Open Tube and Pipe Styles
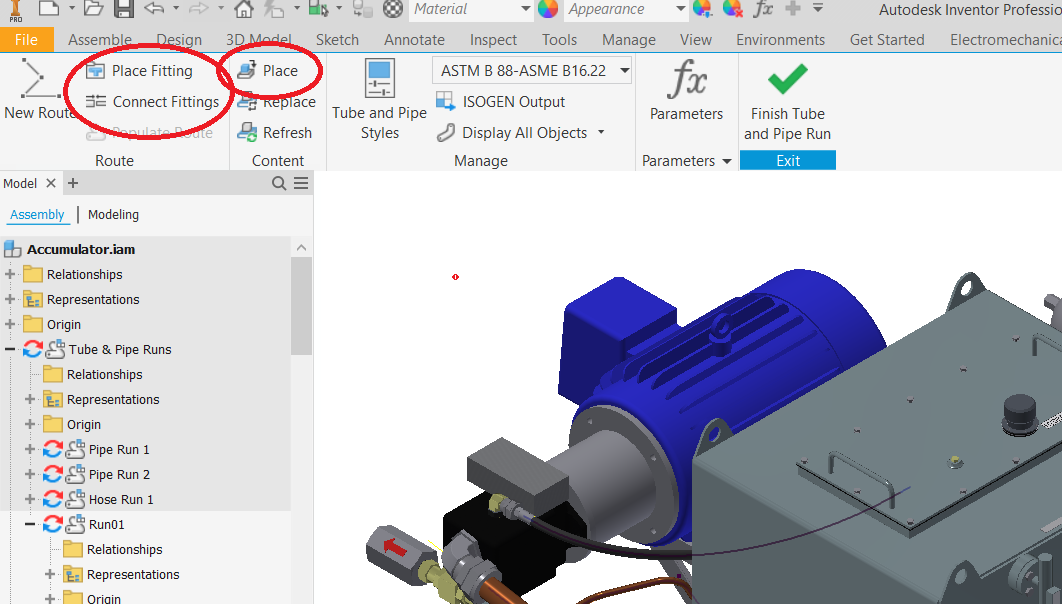 pos(379,100)
